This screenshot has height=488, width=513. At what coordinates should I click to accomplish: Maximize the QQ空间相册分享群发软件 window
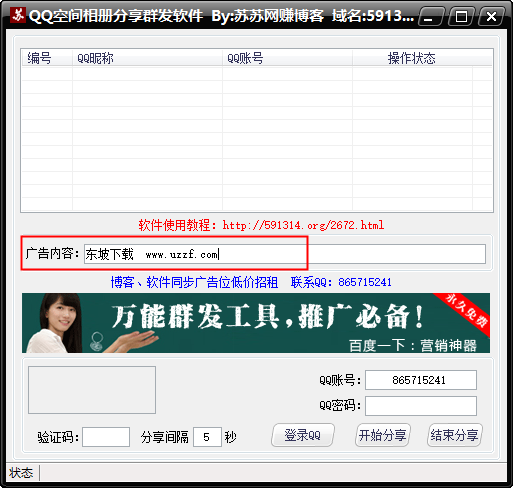(461, 16)
